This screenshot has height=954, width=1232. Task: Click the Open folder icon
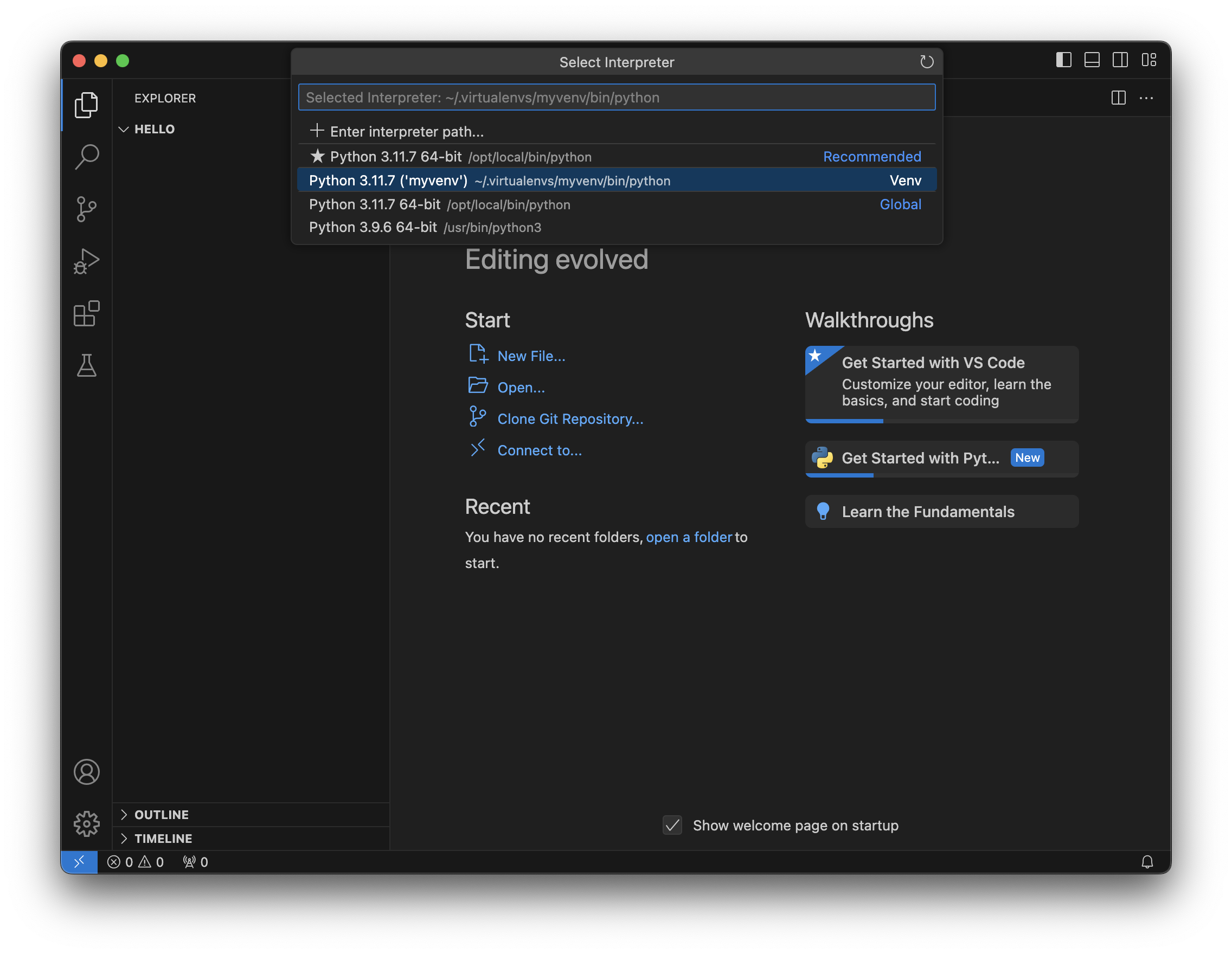pos(478,385)
